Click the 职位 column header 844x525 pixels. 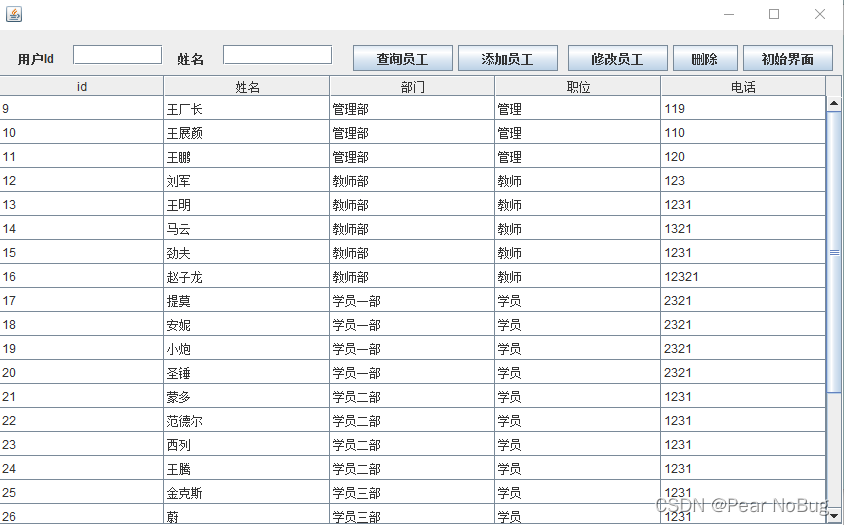click(x=578, y=86)
